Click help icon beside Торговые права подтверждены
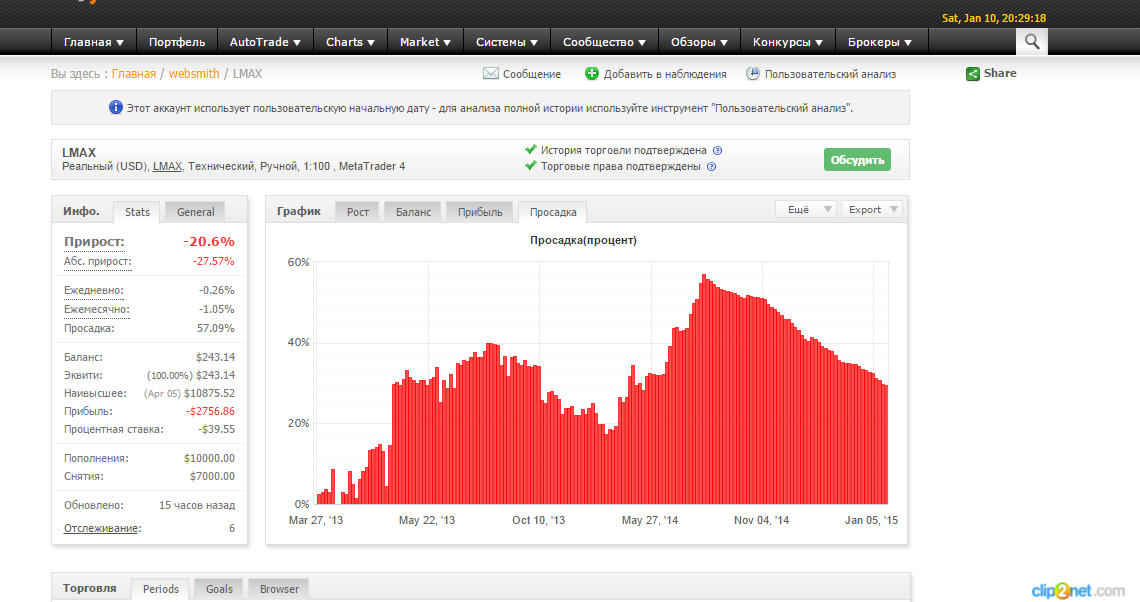 (x=712, y=166)
